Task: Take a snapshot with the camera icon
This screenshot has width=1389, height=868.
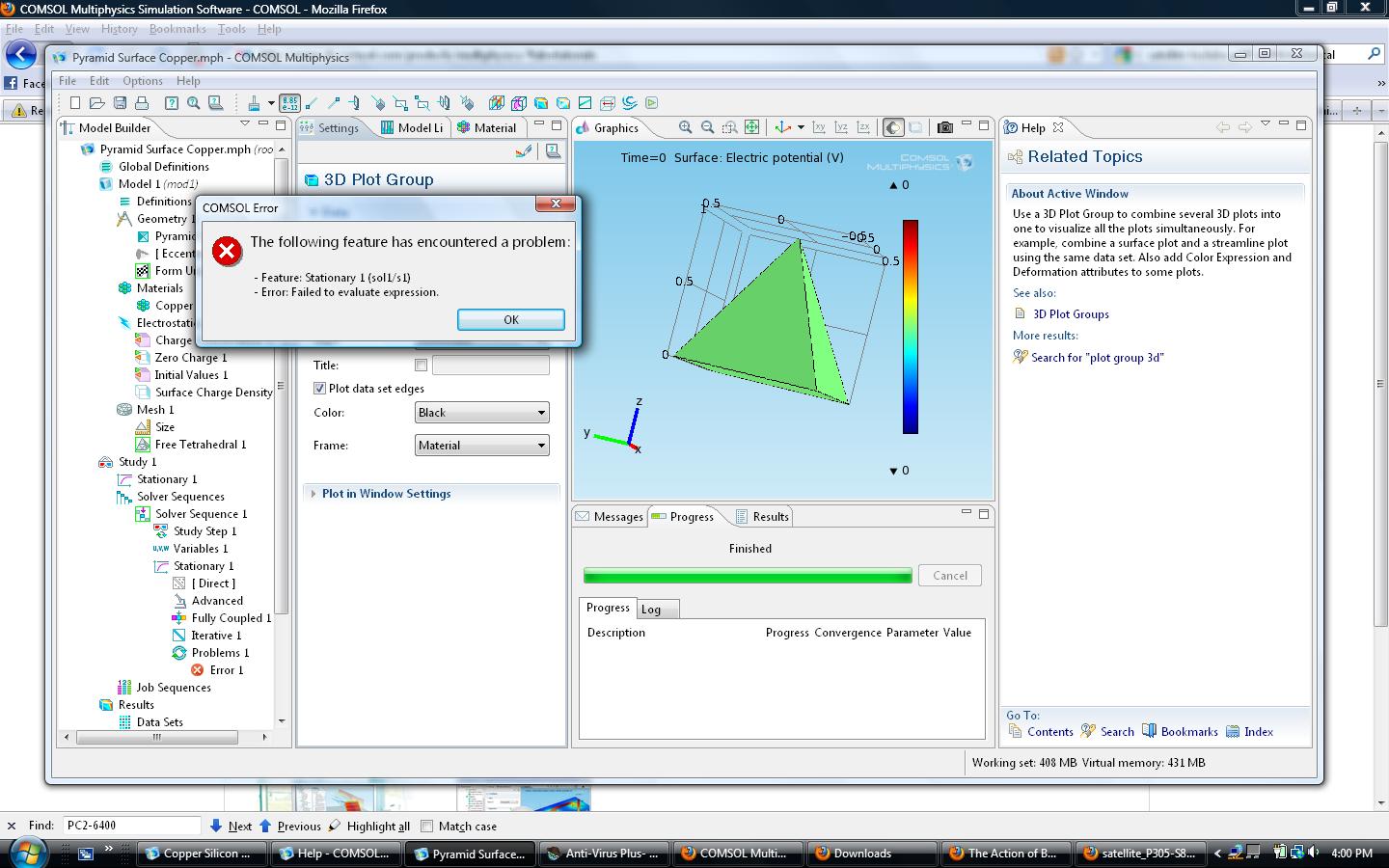Action: pyautogui.click(x=945, y=127)
